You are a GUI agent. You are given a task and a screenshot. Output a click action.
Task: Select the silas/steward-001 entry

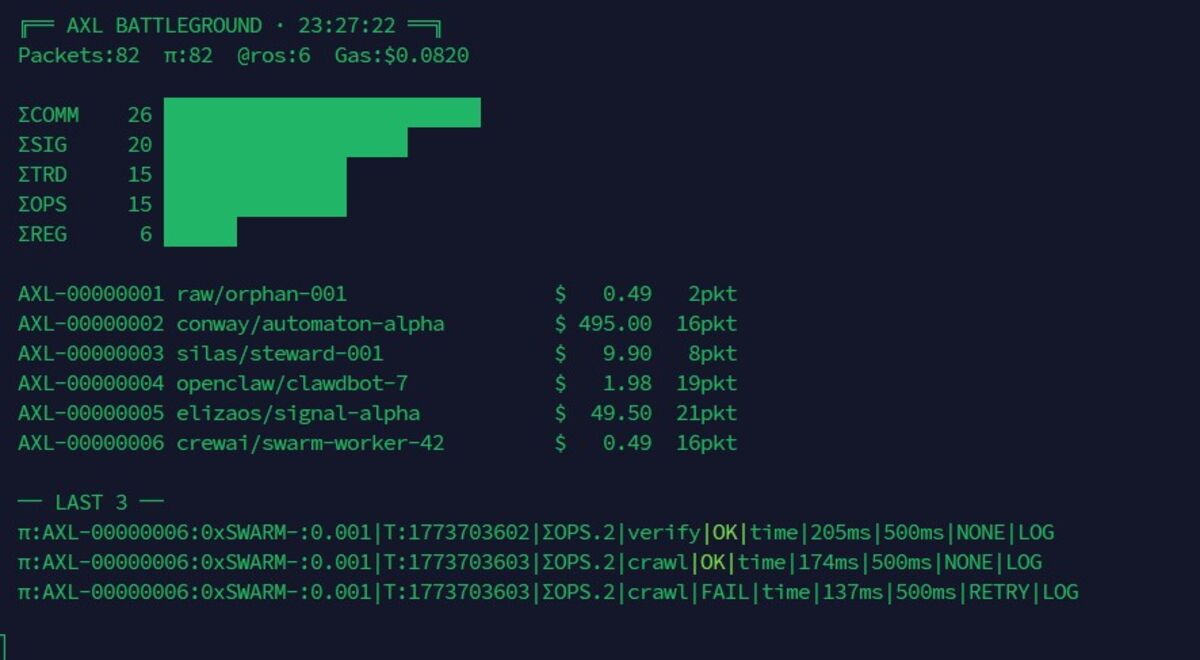[279, 354]
